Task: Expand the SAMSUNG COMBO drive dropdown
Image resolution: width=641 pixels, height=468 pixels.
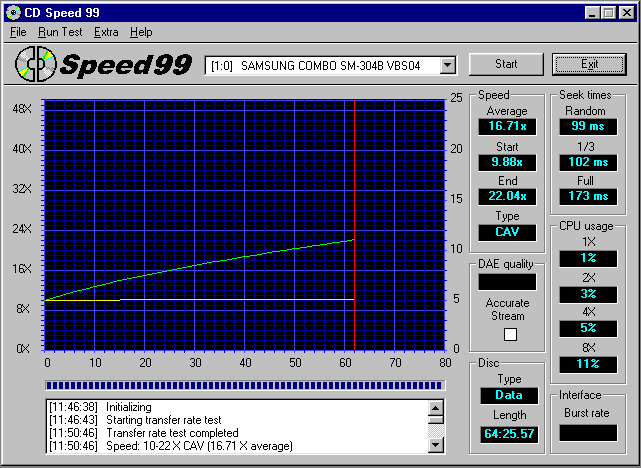Action: coord(447,65)
